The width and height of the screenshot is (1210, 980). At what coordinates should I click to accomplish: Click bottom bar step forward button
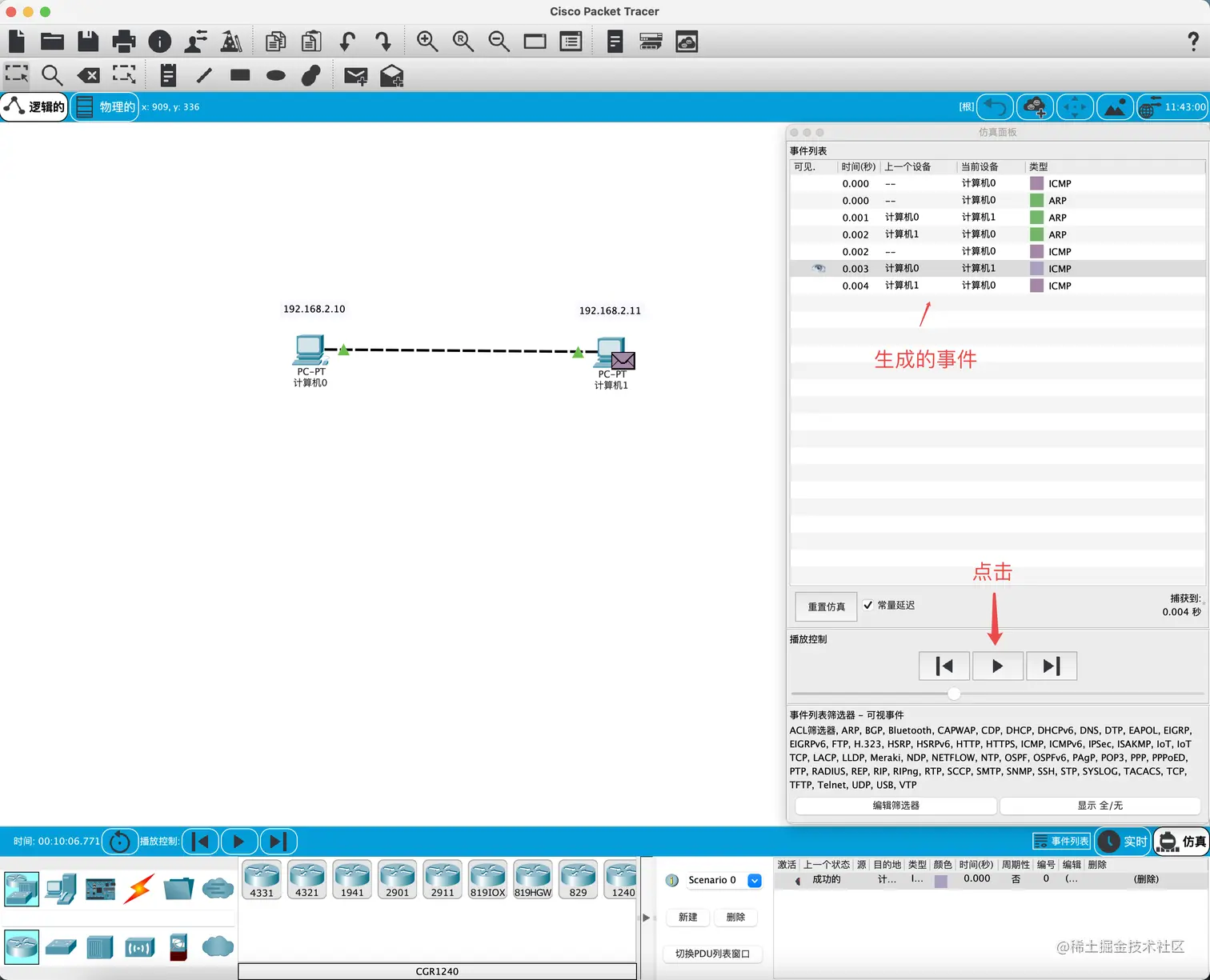click(x=278, y=841)
